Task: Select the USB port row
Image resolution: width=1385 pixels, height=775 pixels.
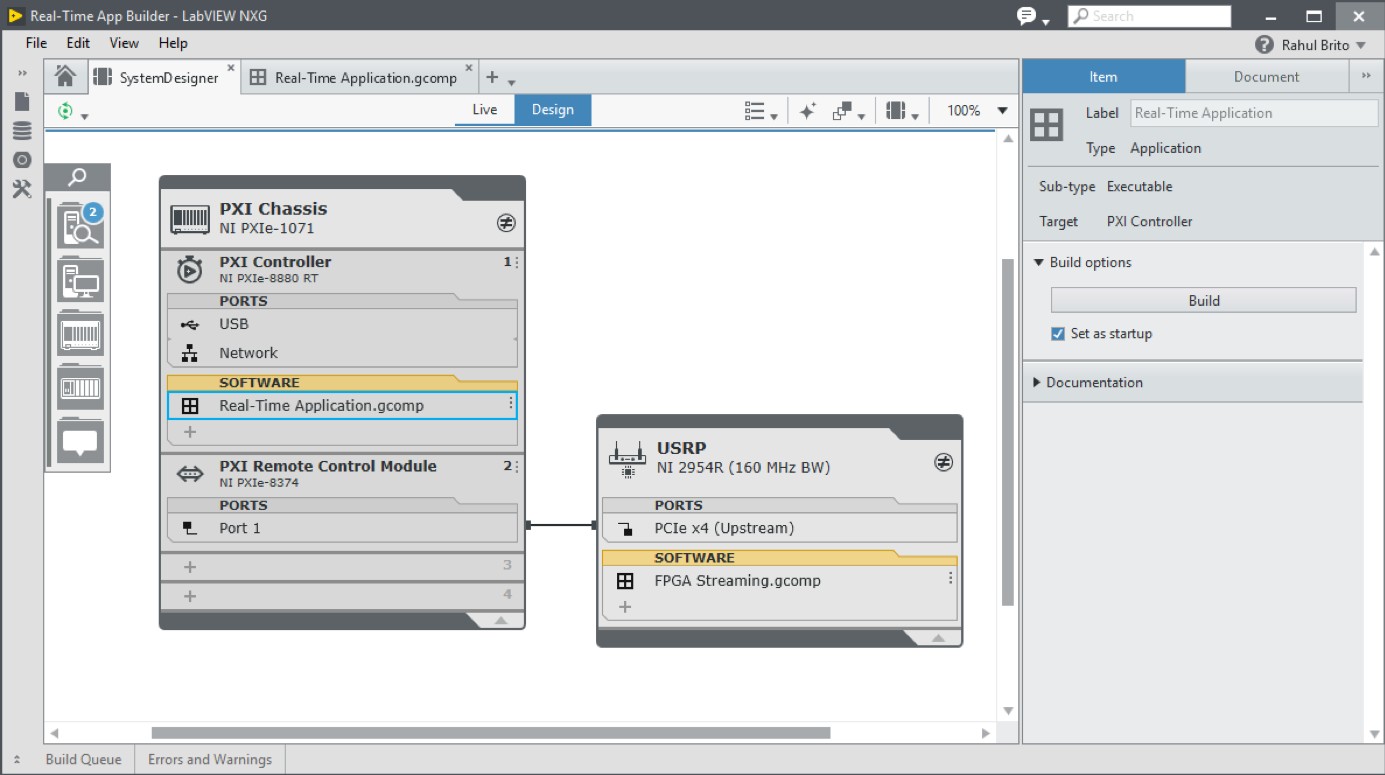Action: tap(342, 324)
